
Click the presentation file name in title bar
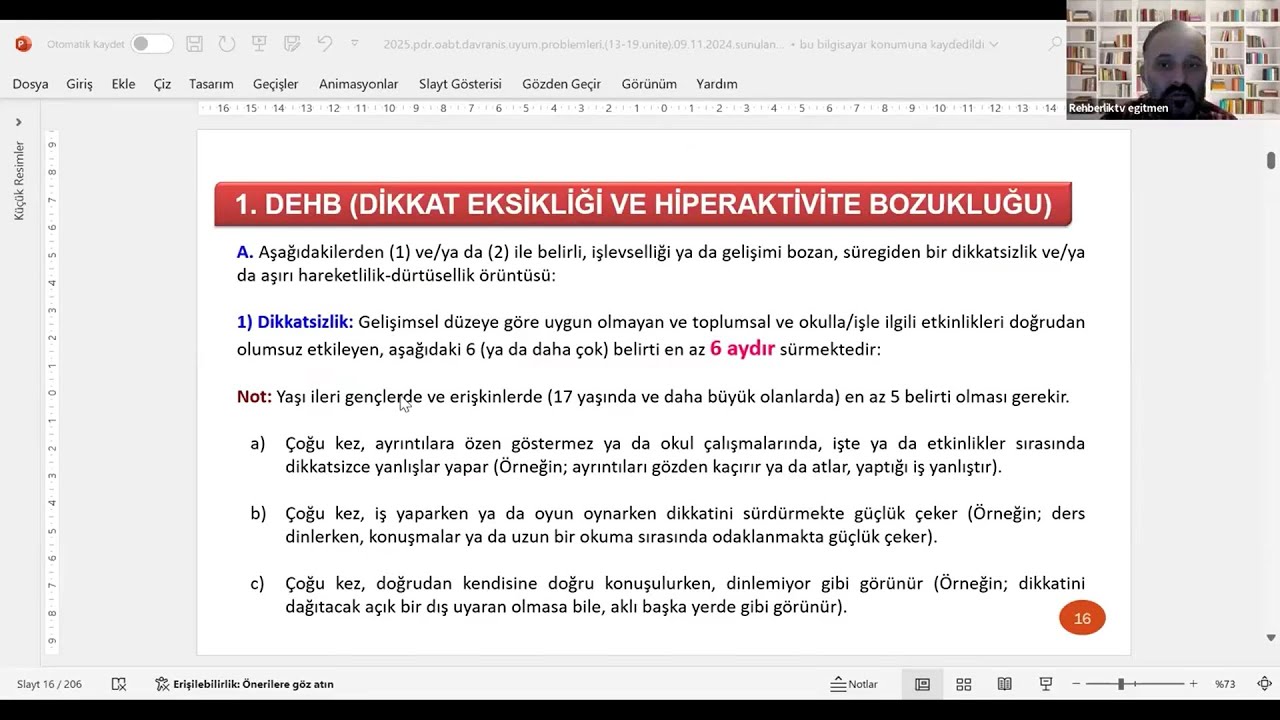(584, 44)
